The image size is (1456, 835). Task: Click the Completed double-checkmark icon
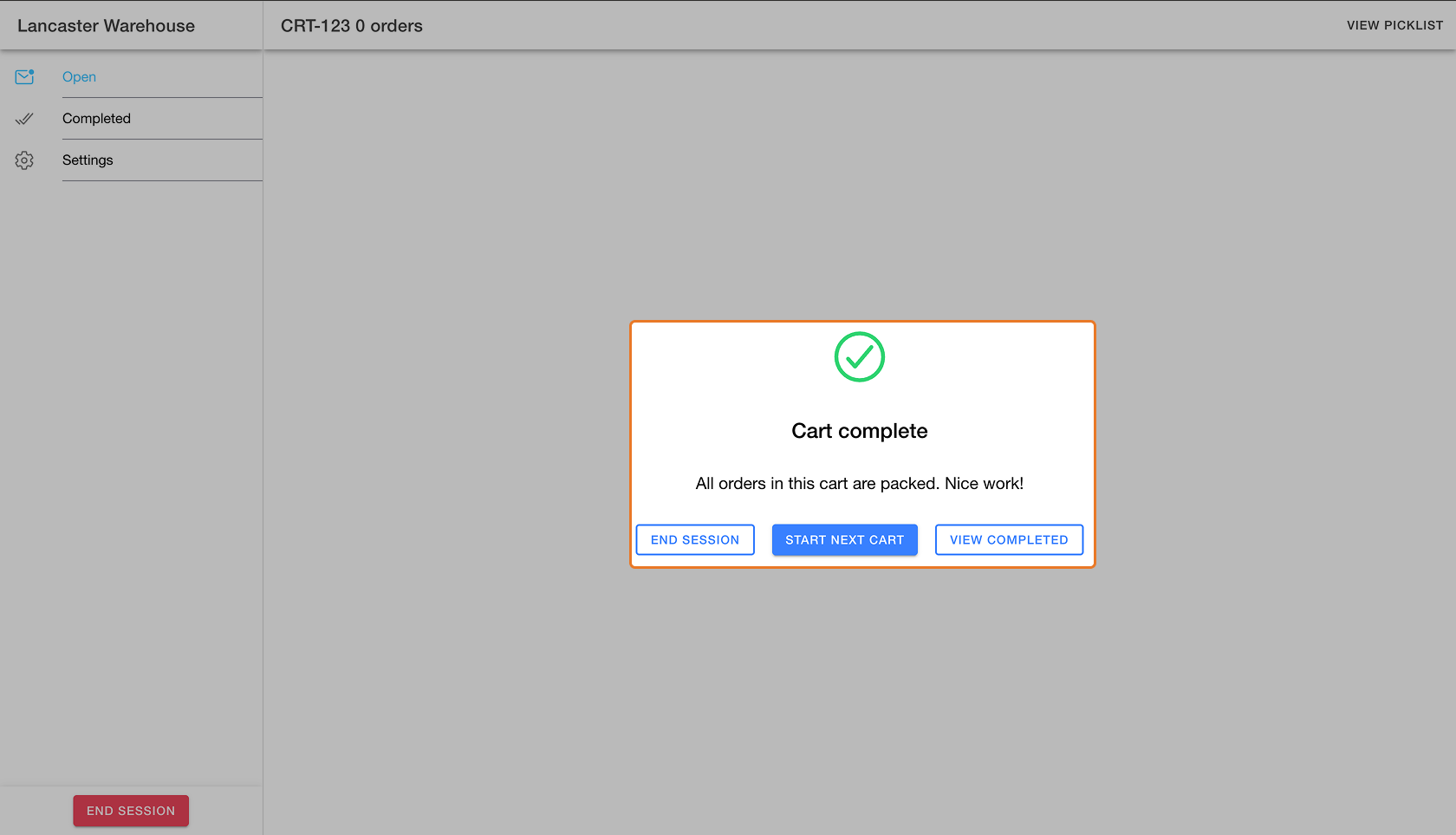pyautogui.click(x=24, y=118)
